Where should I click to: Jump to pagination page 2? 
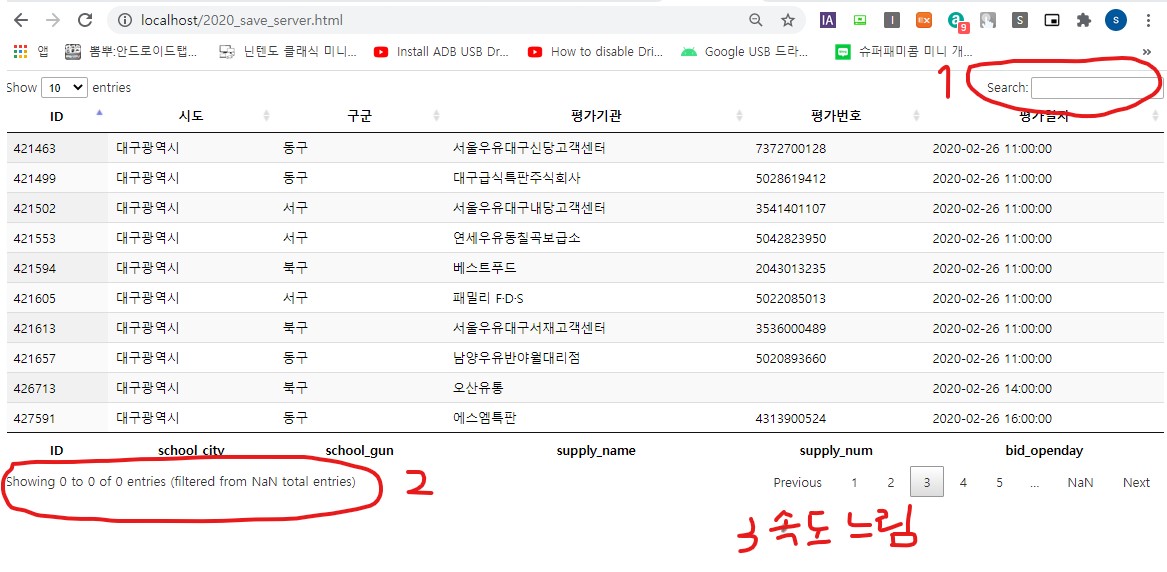tap(890, 482)
